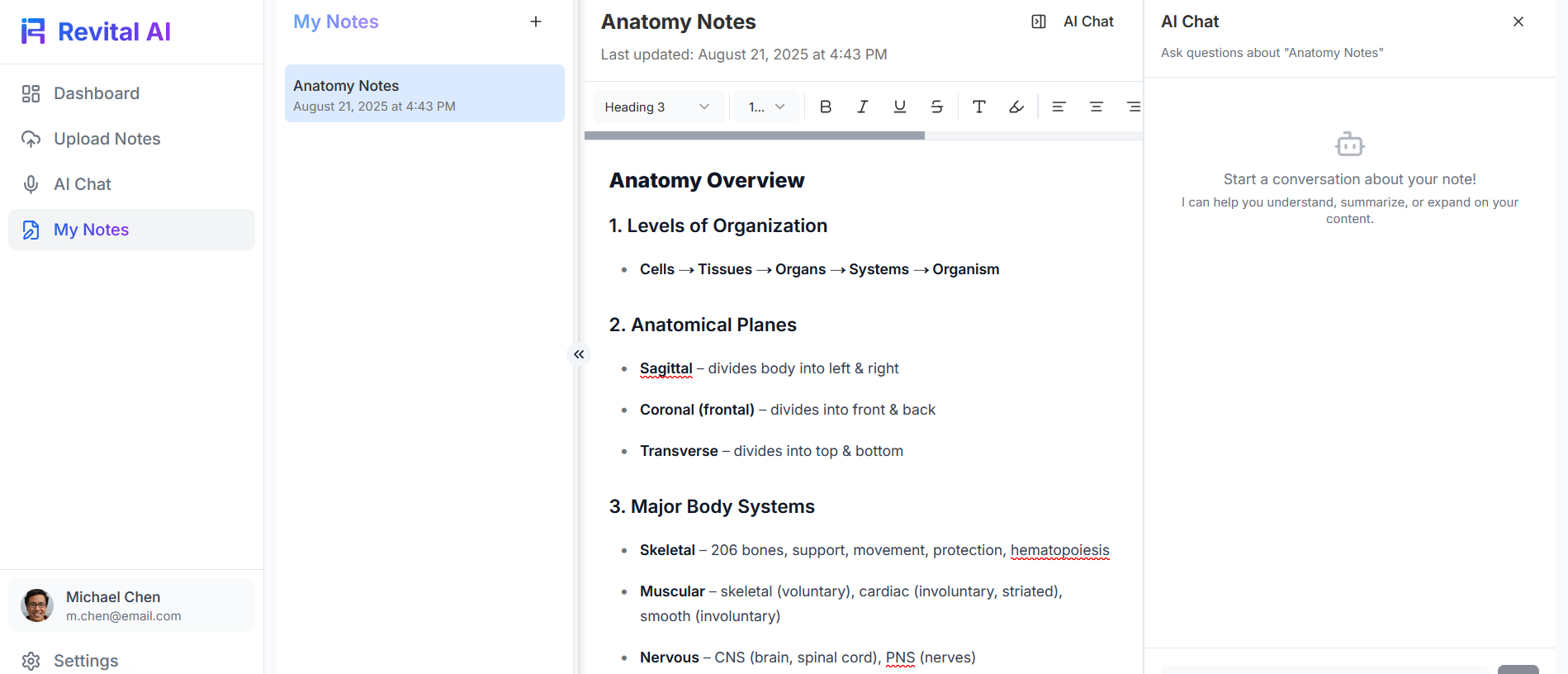The height and width of the screenshot is (674, 1568).
Task: Toggle strikethrough text formatting
Action: 936,107
